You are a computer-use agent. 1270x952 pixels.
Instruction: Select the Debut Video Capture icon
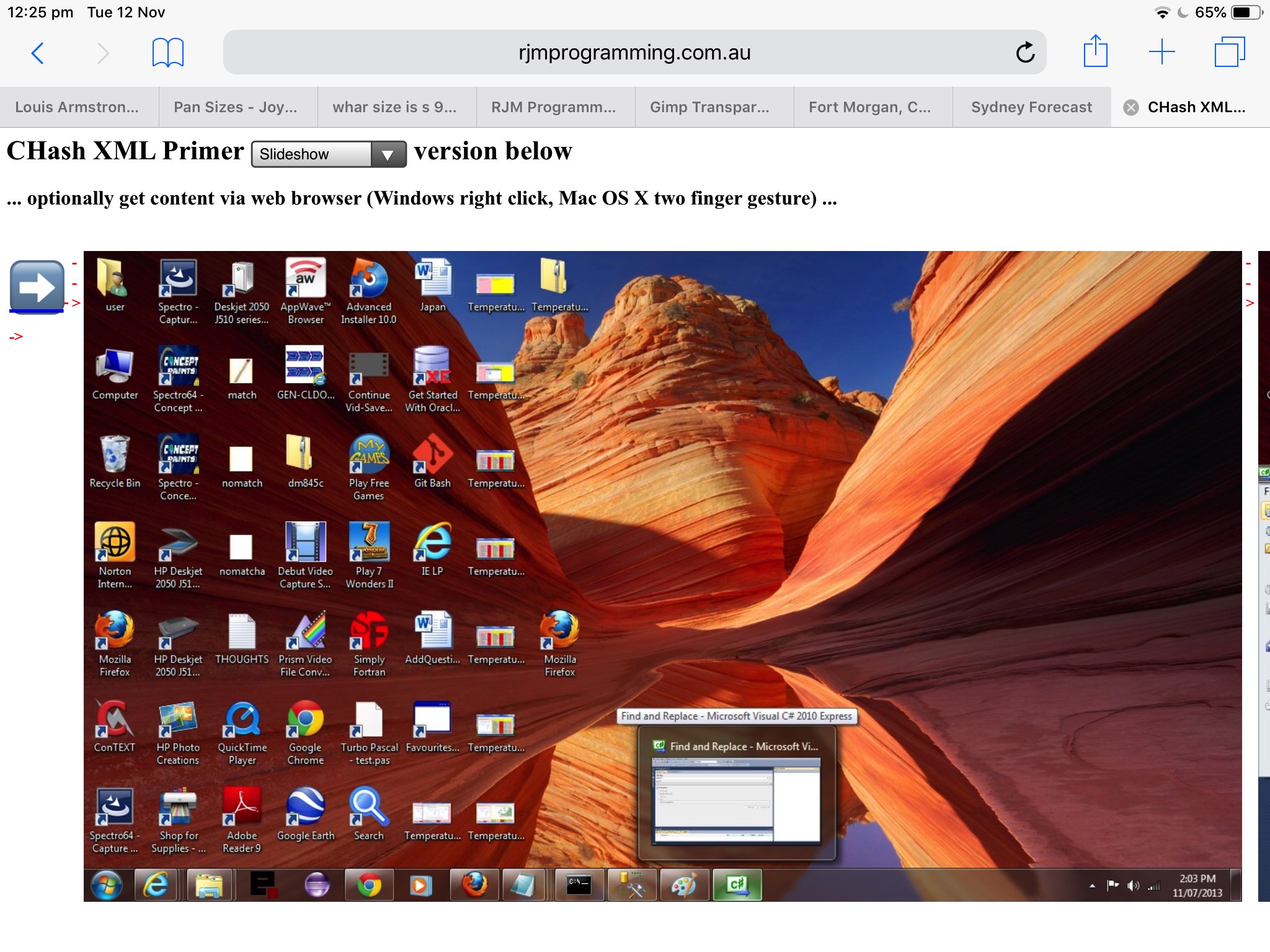pyautogui.click(x=305, y=556)
